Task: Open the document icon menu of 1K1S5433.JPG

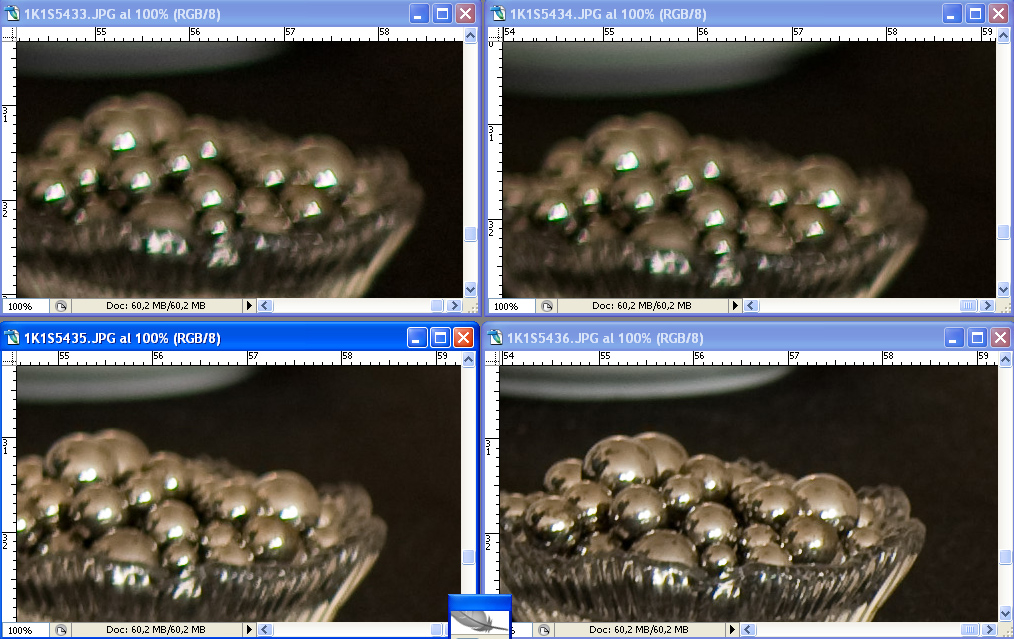Action: (x=12, y=13)
